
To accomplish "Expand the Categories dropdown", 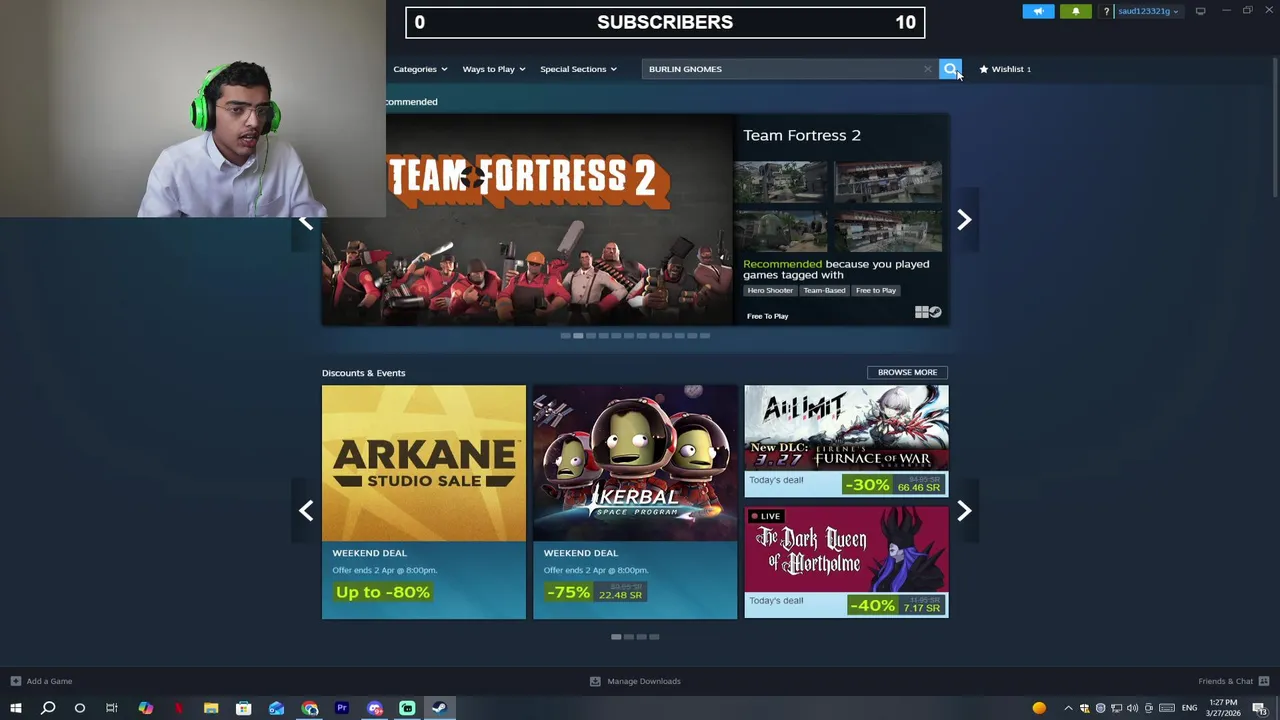I will click(x=420, y=69).
